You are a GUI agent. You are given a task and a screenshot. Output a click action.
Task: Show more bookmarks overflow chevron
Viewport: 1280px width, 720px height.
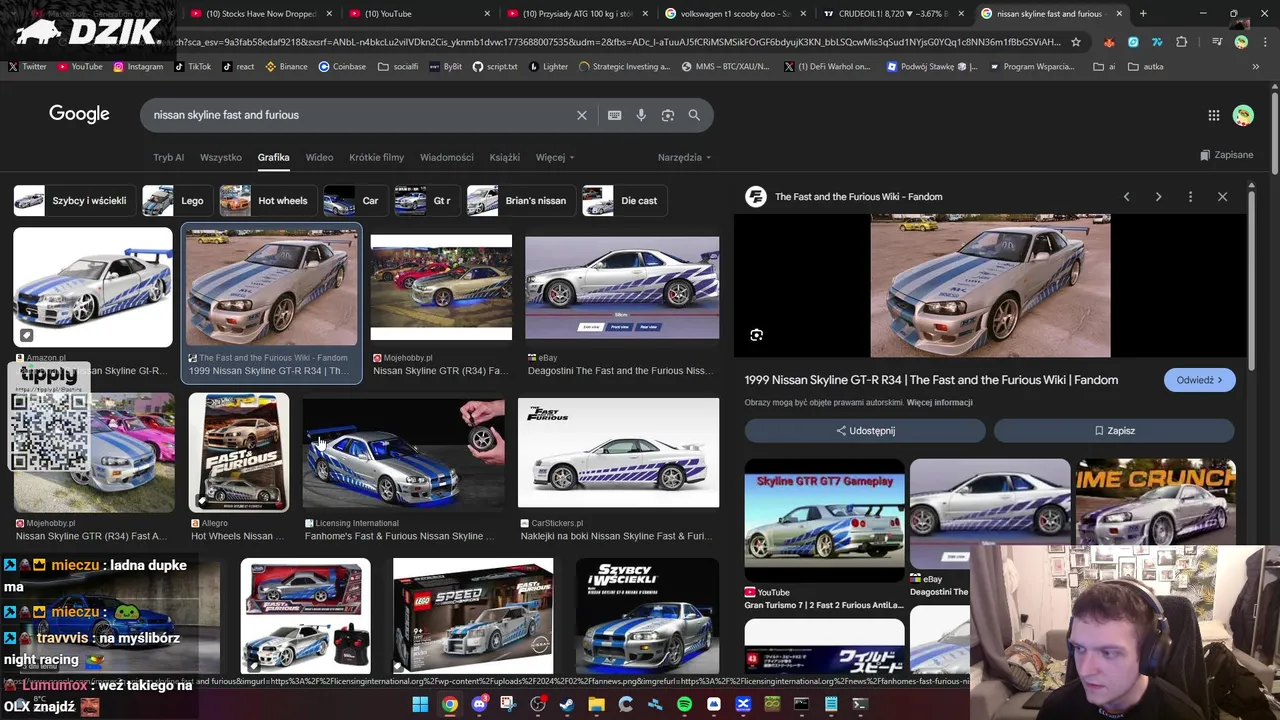(1256, 66)
